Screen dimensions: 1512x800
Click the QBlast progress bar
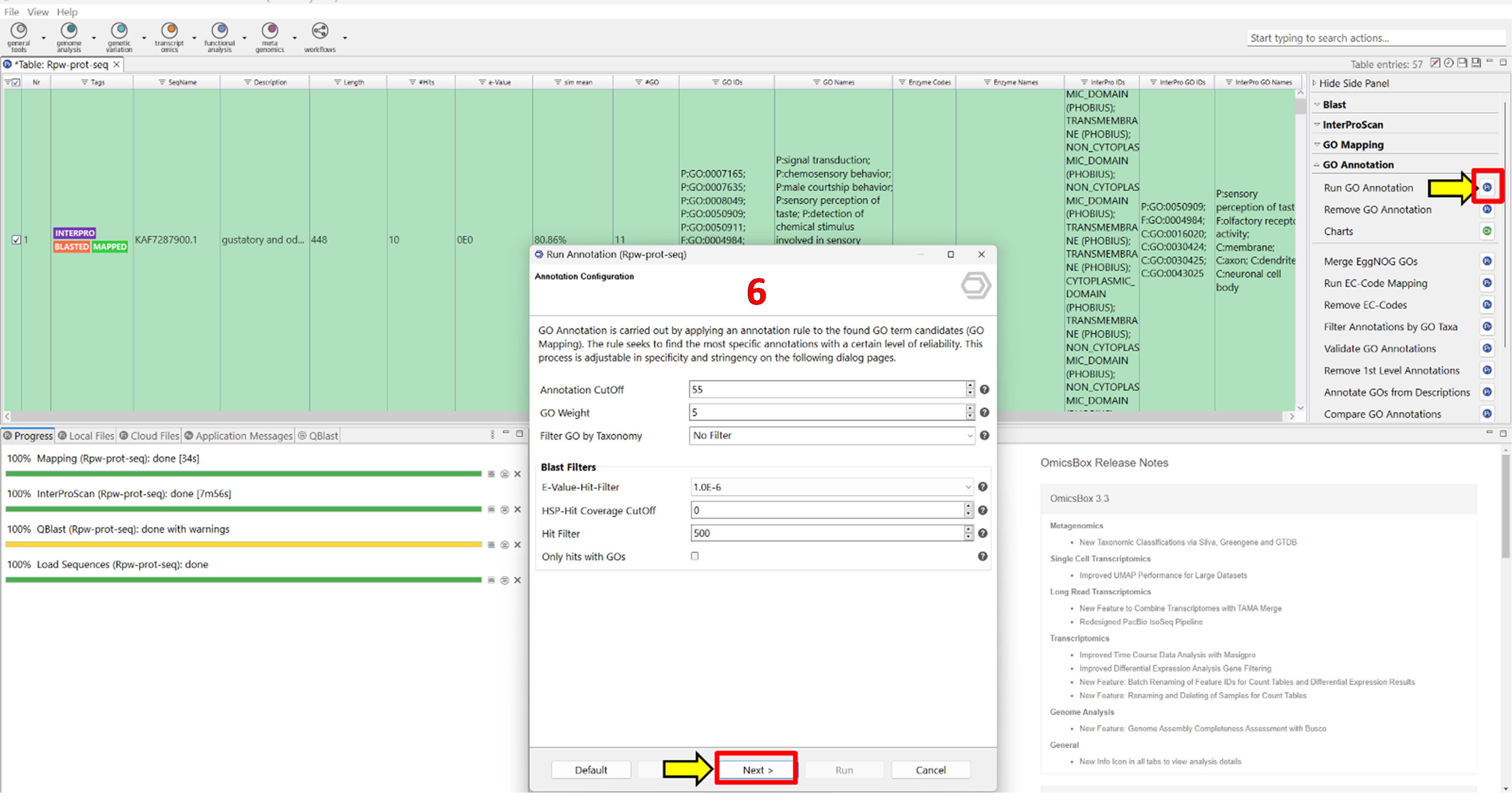coord(244,545)
